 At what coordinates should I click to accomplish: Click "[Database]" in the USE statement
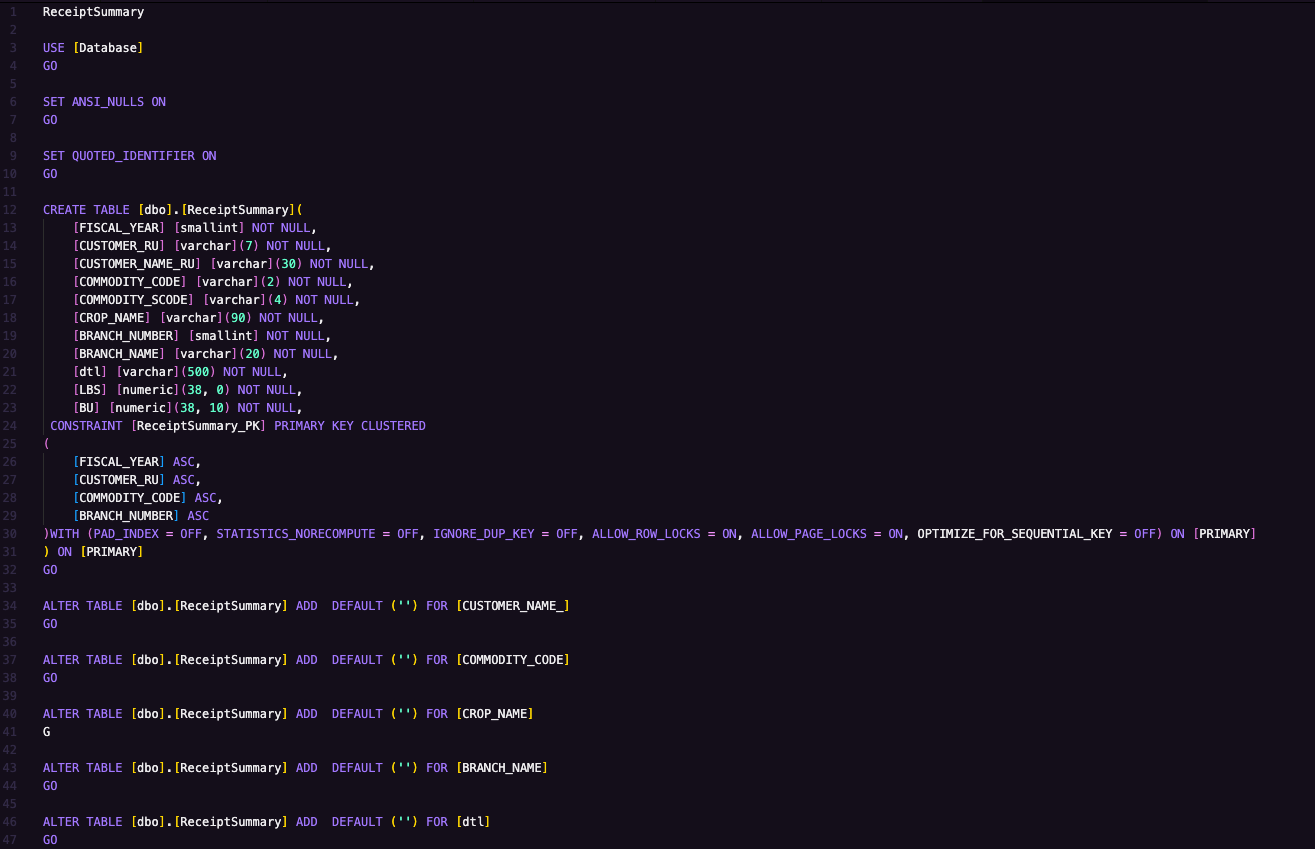click(x=108, y=48)
